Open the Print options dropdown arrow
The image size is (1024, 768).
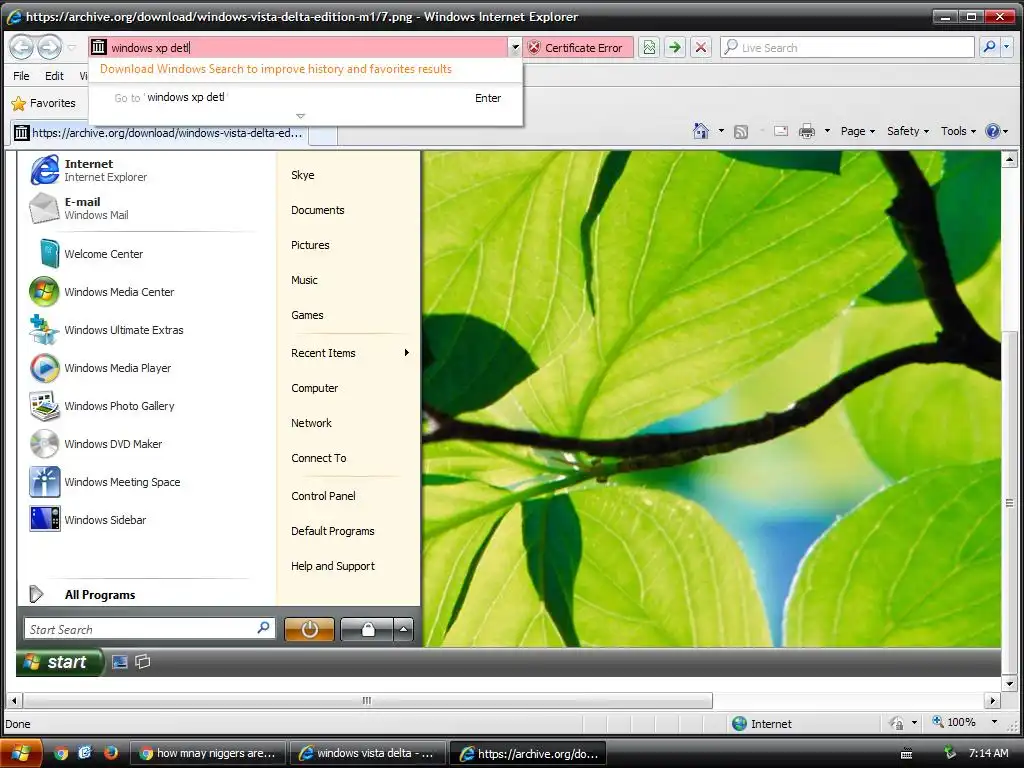tap(827, 131)
